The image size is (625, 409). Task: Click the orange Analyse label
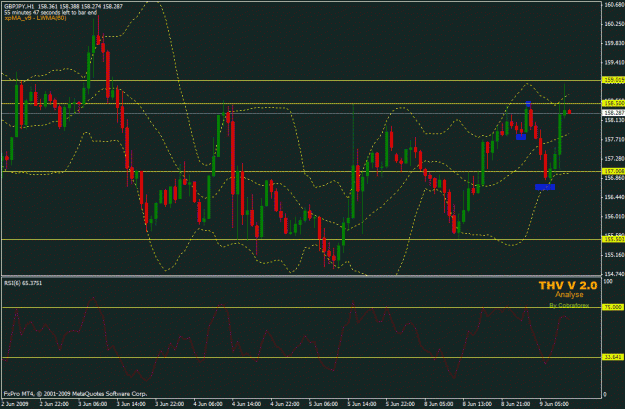pos(569,295)
